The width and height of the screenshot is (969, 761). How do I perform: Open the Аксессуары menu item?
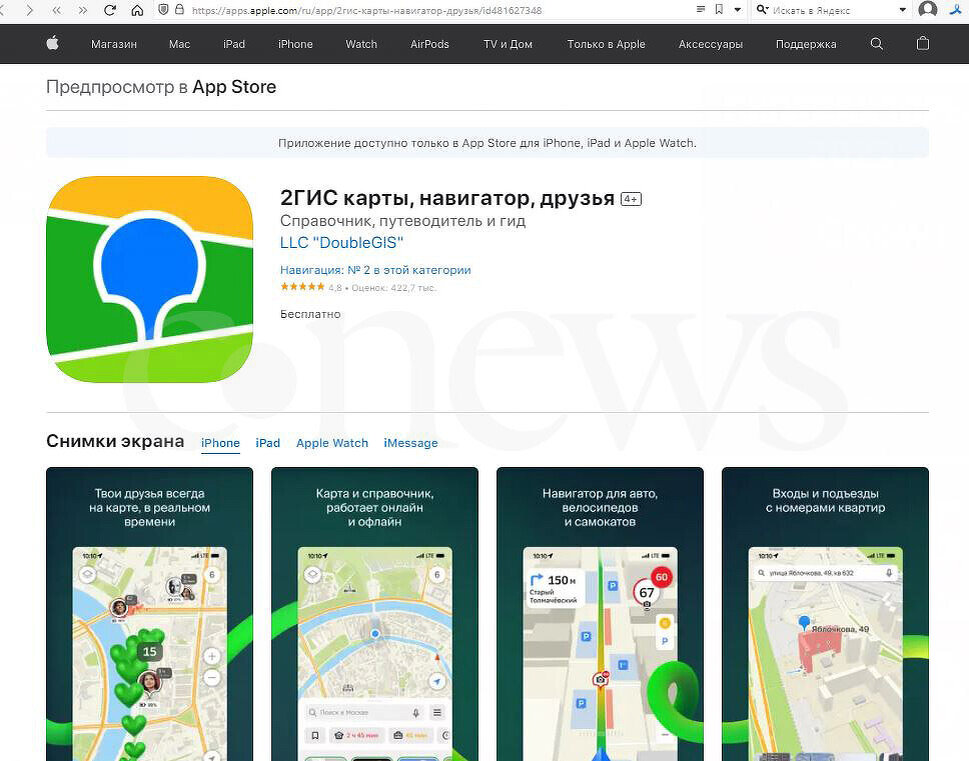click(x=710, y=44)
